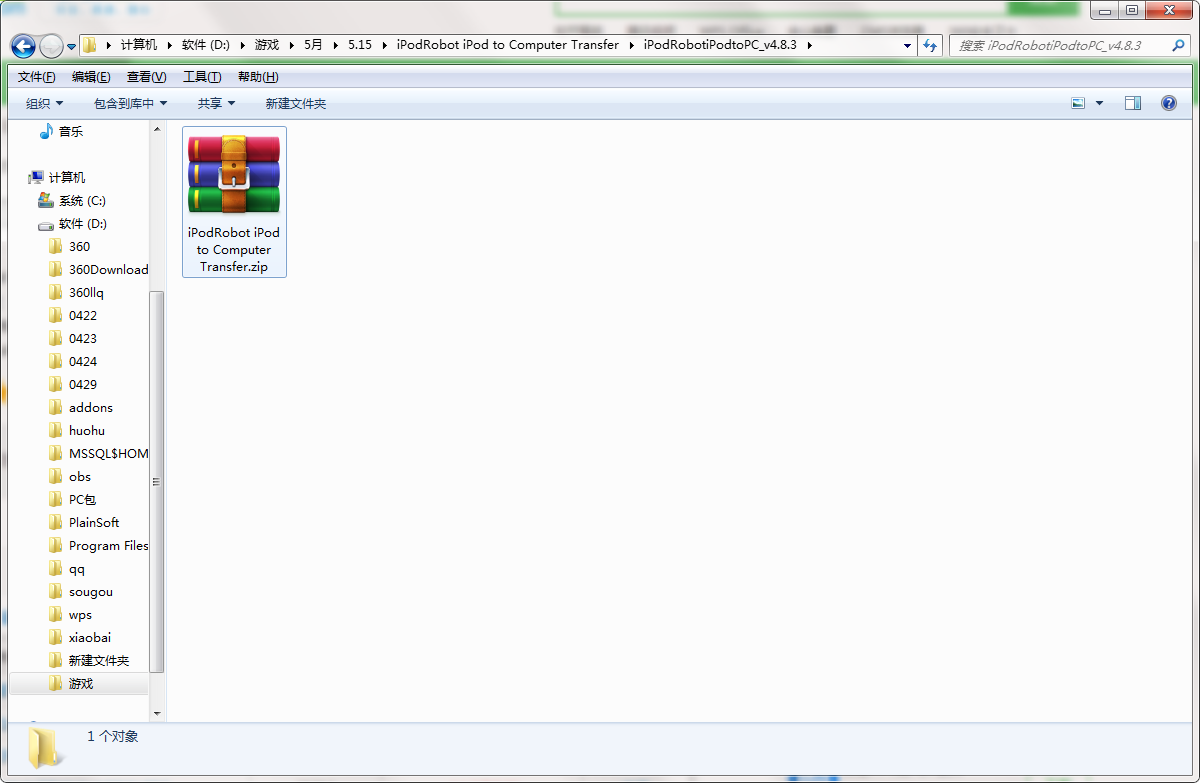Toggle the preview pane icon

[x=1133, y=103]
